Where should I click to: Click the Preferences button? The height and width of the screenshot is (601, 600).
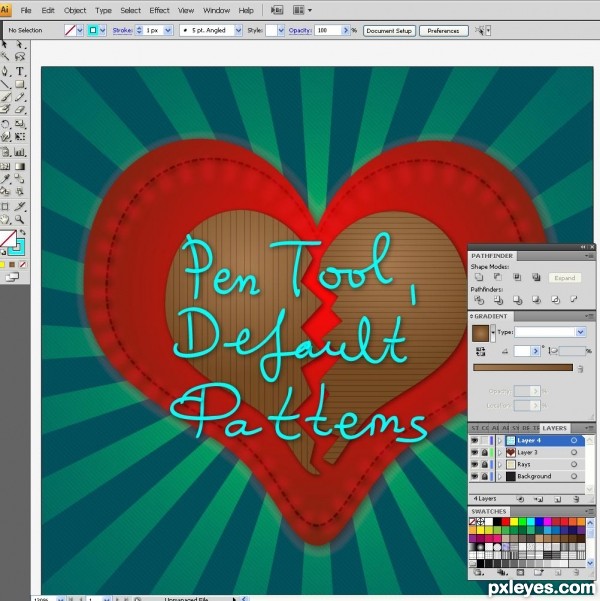[443, 31]
